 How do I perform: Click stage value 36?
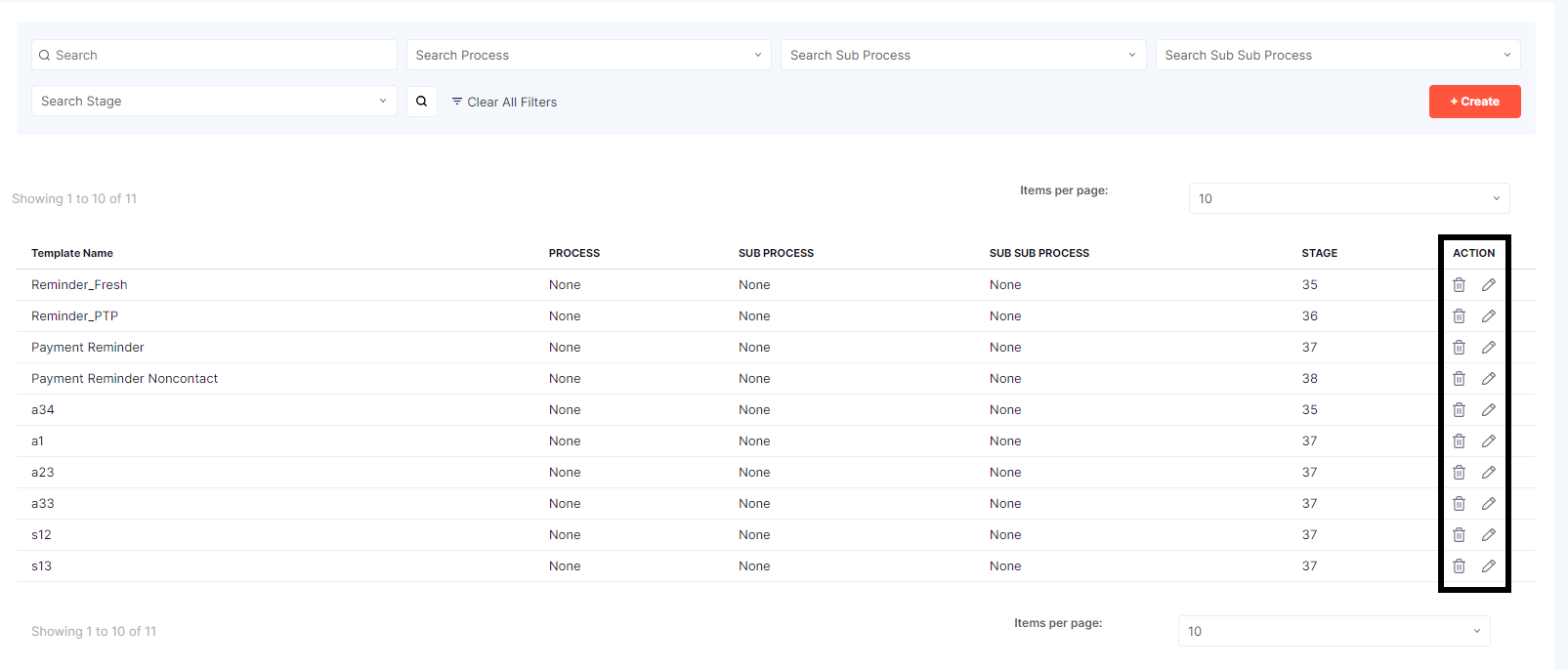pos(1310,316)
